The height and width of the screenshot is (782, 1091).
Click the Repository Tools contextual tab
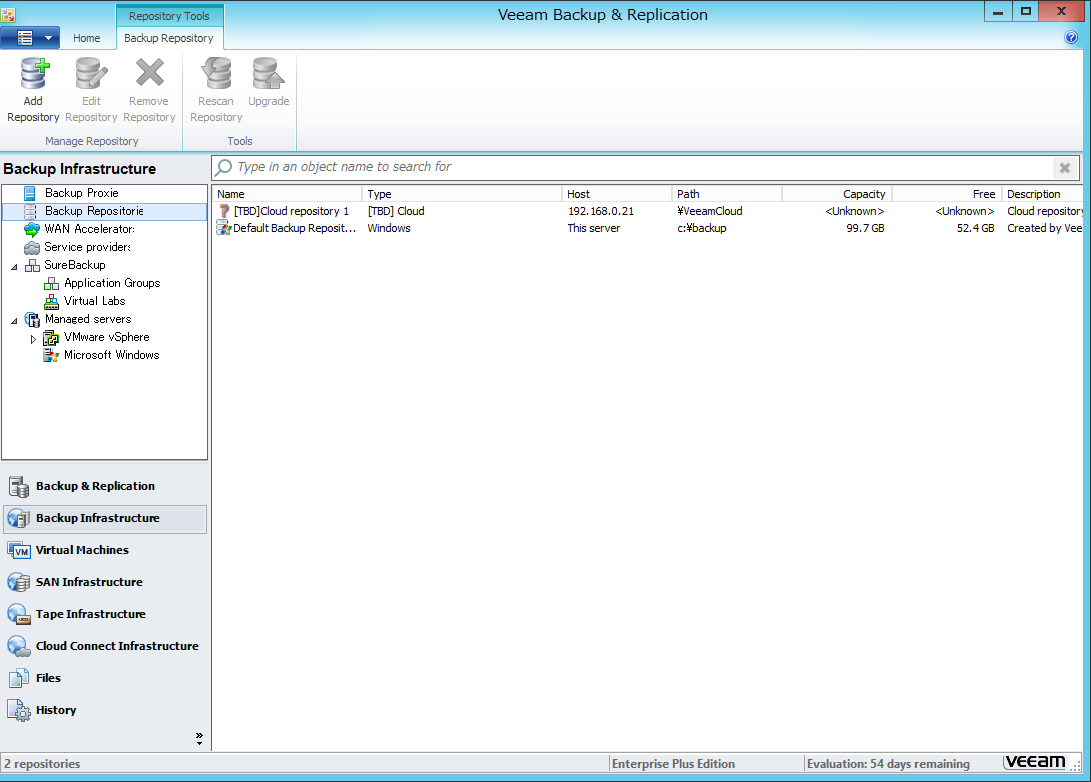[169, 16]
